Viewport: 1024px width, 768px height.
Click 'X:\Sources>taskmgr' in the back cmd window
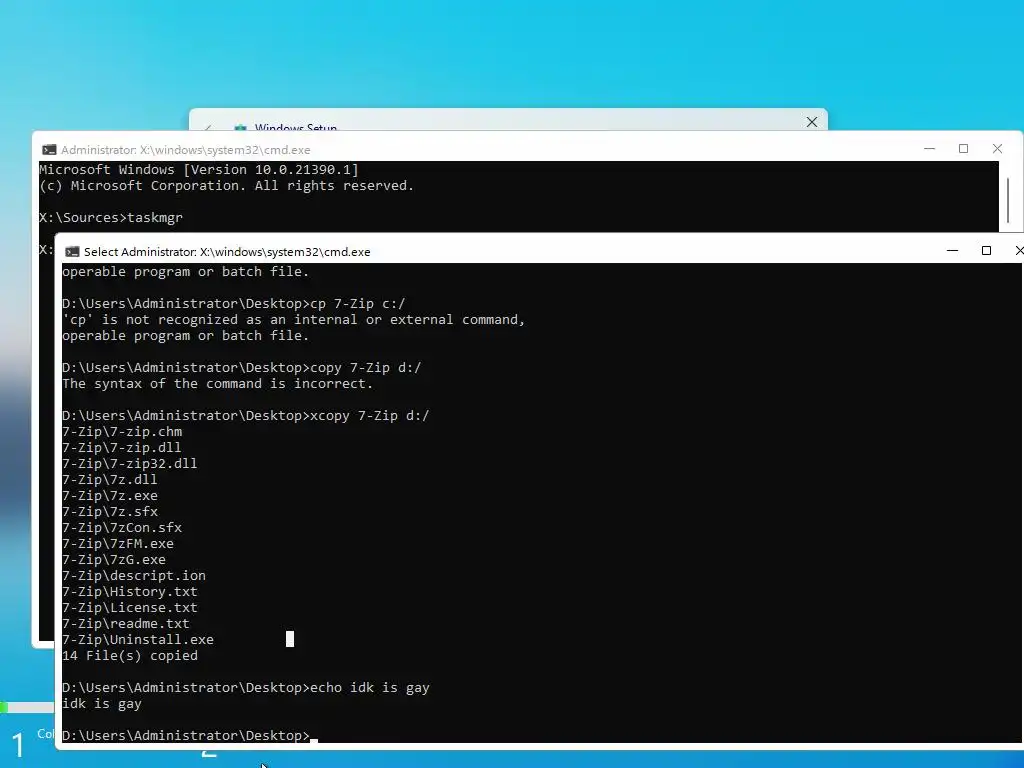tap(111, 217)
